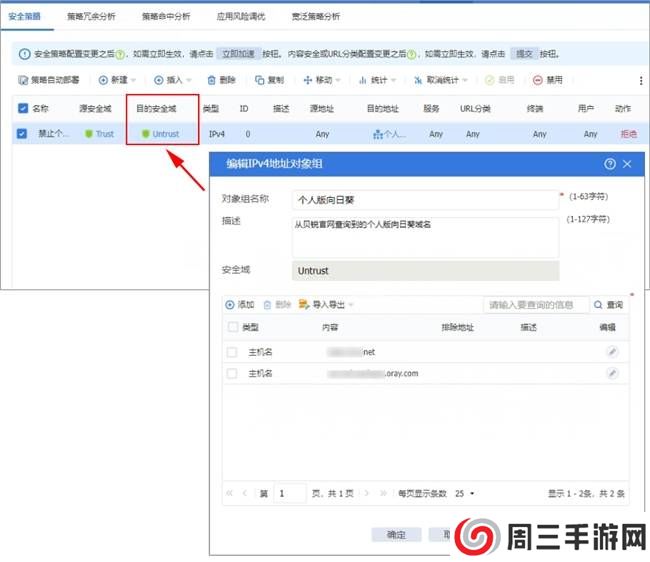
Task: Click the 禁用 disable icon in the toolbar
Action: pos(538,80)
